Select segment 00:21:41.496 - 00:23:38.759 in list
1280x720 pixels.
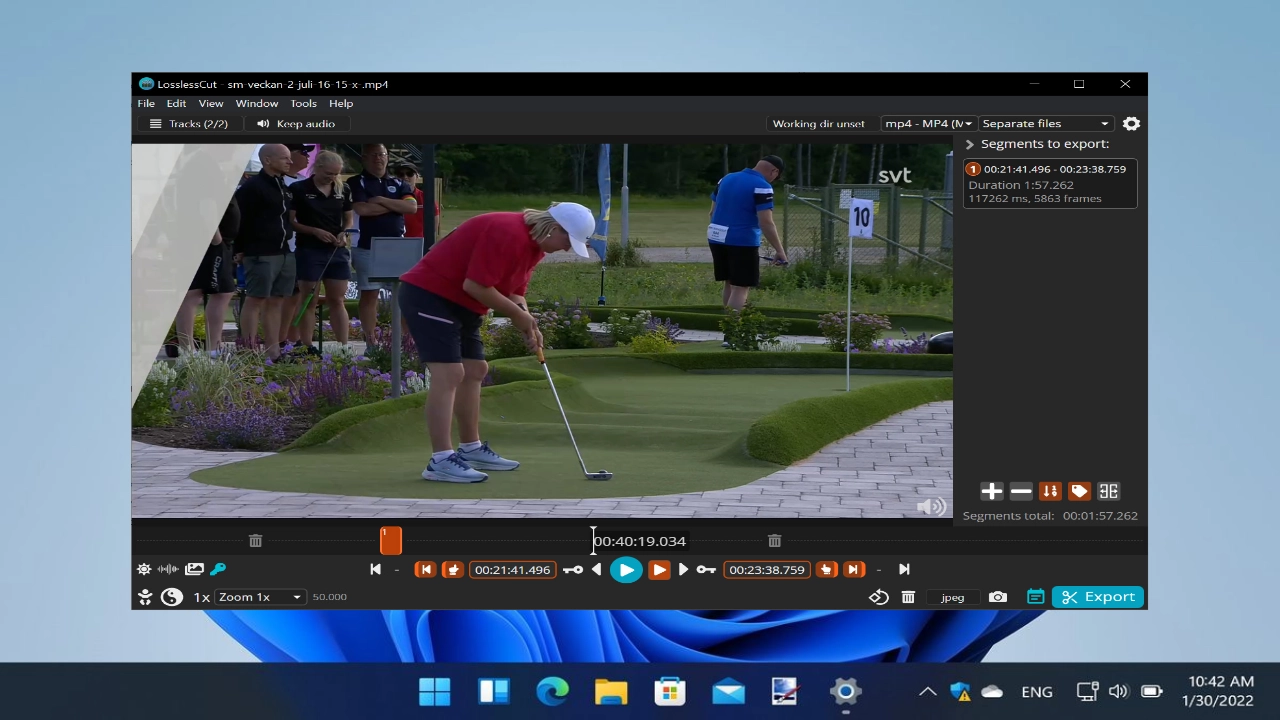[x=1050, y=183]
